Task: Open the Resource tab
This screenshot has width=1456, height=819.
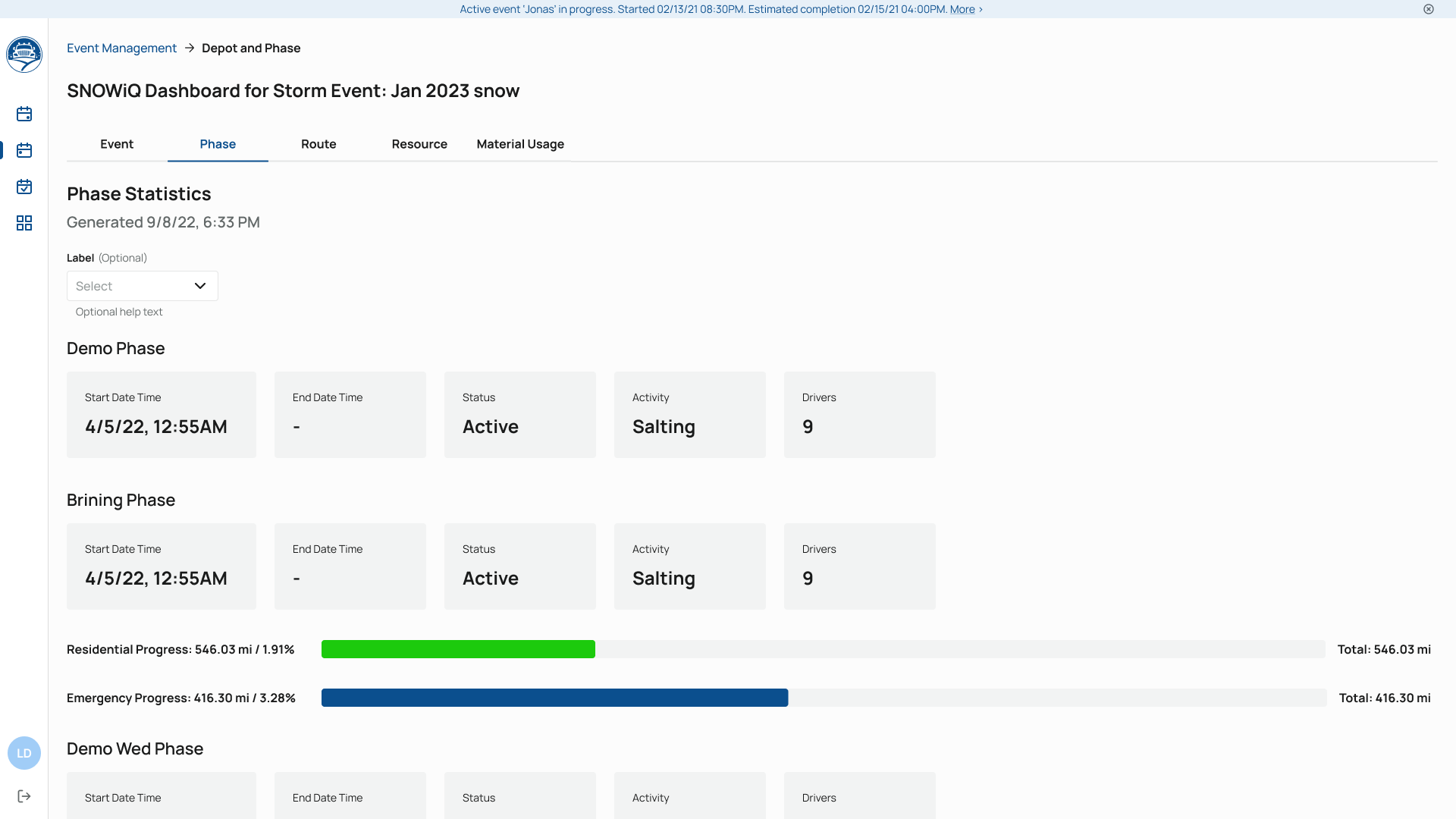Action: (419, 144)
